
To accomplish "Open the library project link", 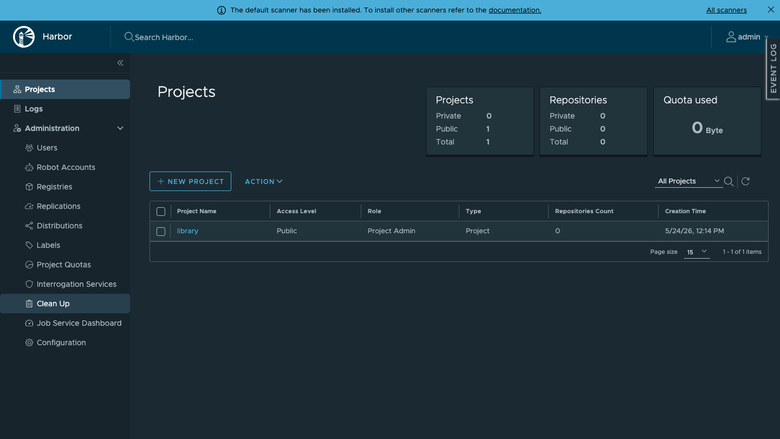I will click(188, 231).
